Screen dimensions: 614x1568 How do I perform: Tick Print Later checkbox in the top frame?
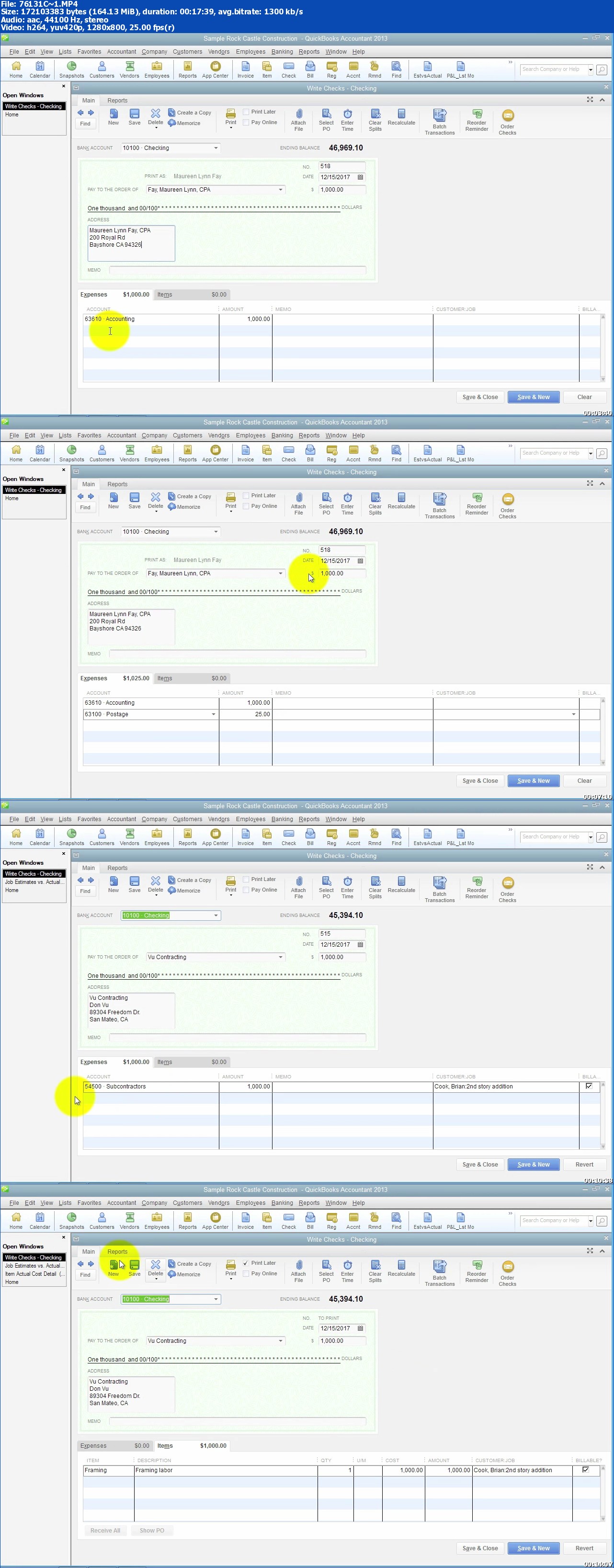[x=246, y=112]
